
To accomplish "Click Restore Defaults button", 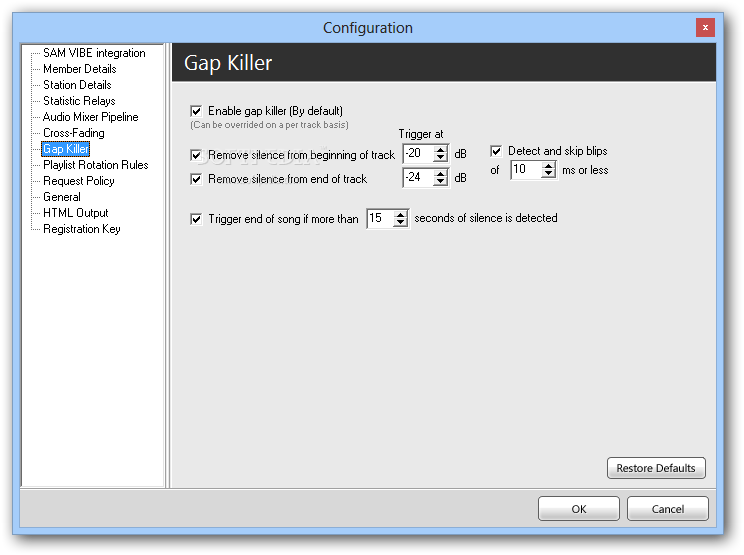I will tap(656, 468).
